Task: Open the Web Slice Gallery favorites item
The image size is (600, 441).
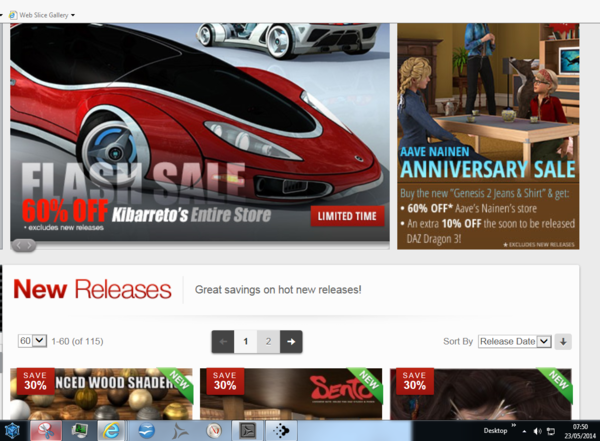Action: coord(41,15)
